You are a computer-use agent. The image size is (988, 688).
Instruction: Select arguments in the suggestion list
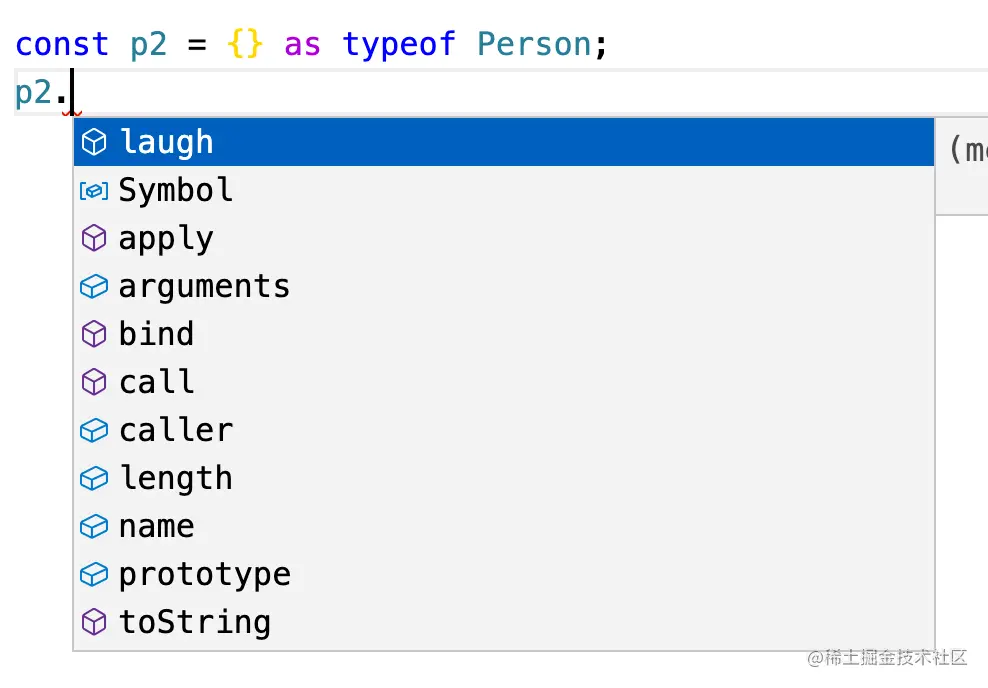point(204,287)
